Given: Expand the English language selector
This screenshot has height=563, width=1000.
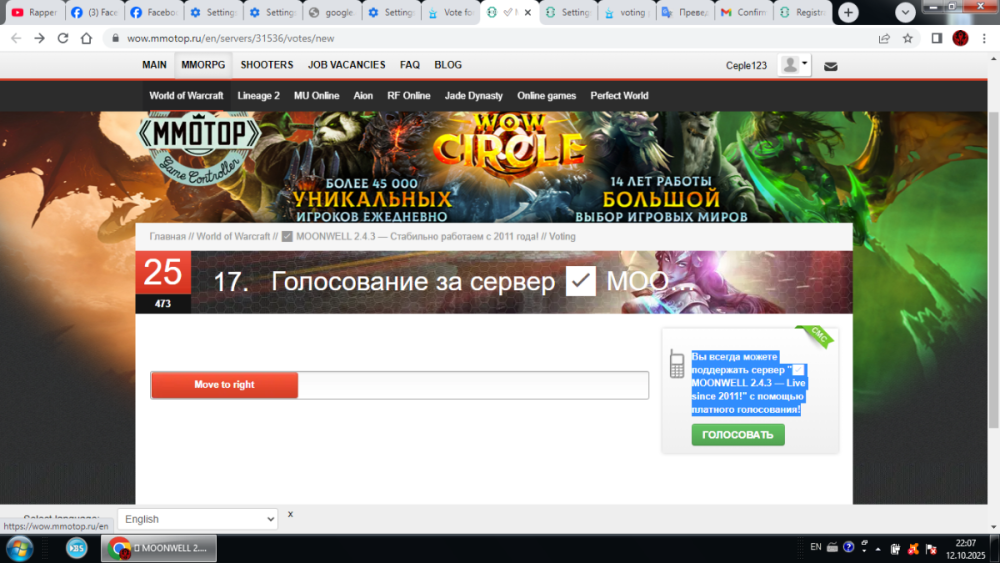Looking at the screenshot, I should click(197, 519).
